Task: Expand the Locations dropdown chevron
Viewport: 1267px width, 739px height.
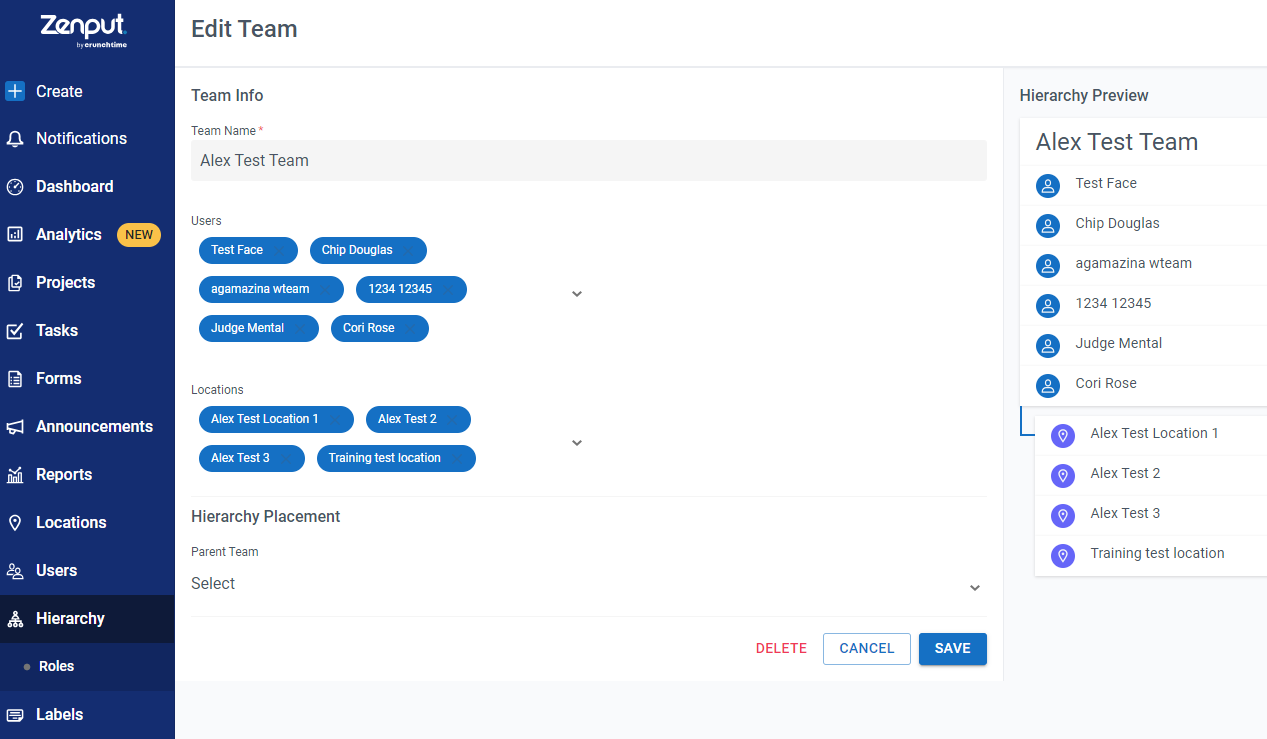Action: 577,443
